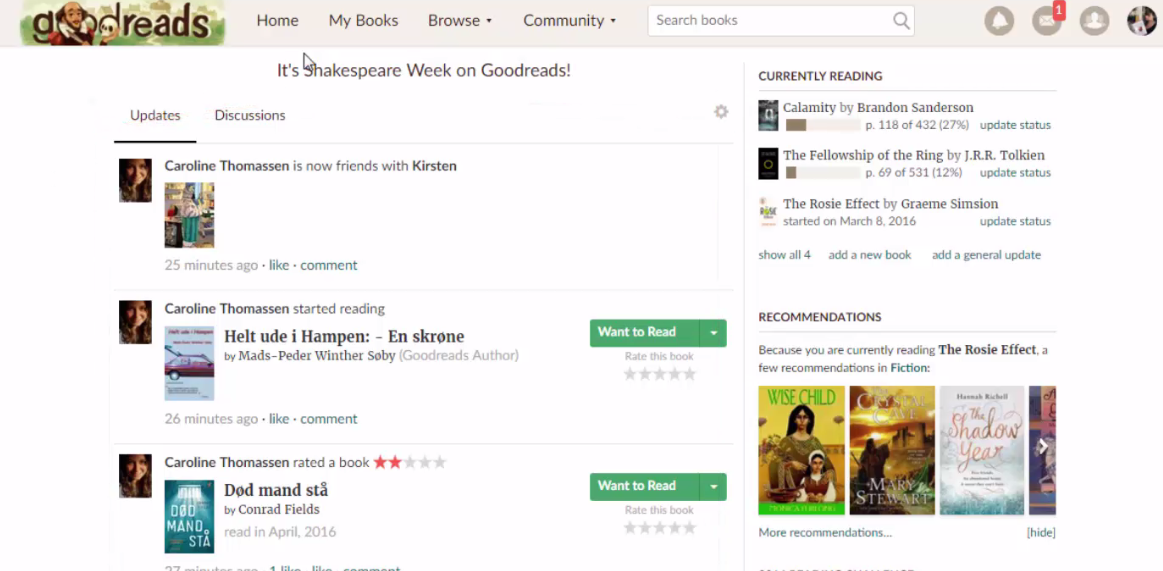Image resolution: width=1163 pixels, height=571 pixels.
Task: Click add a new book link
Action: click(x=869, y=255)
